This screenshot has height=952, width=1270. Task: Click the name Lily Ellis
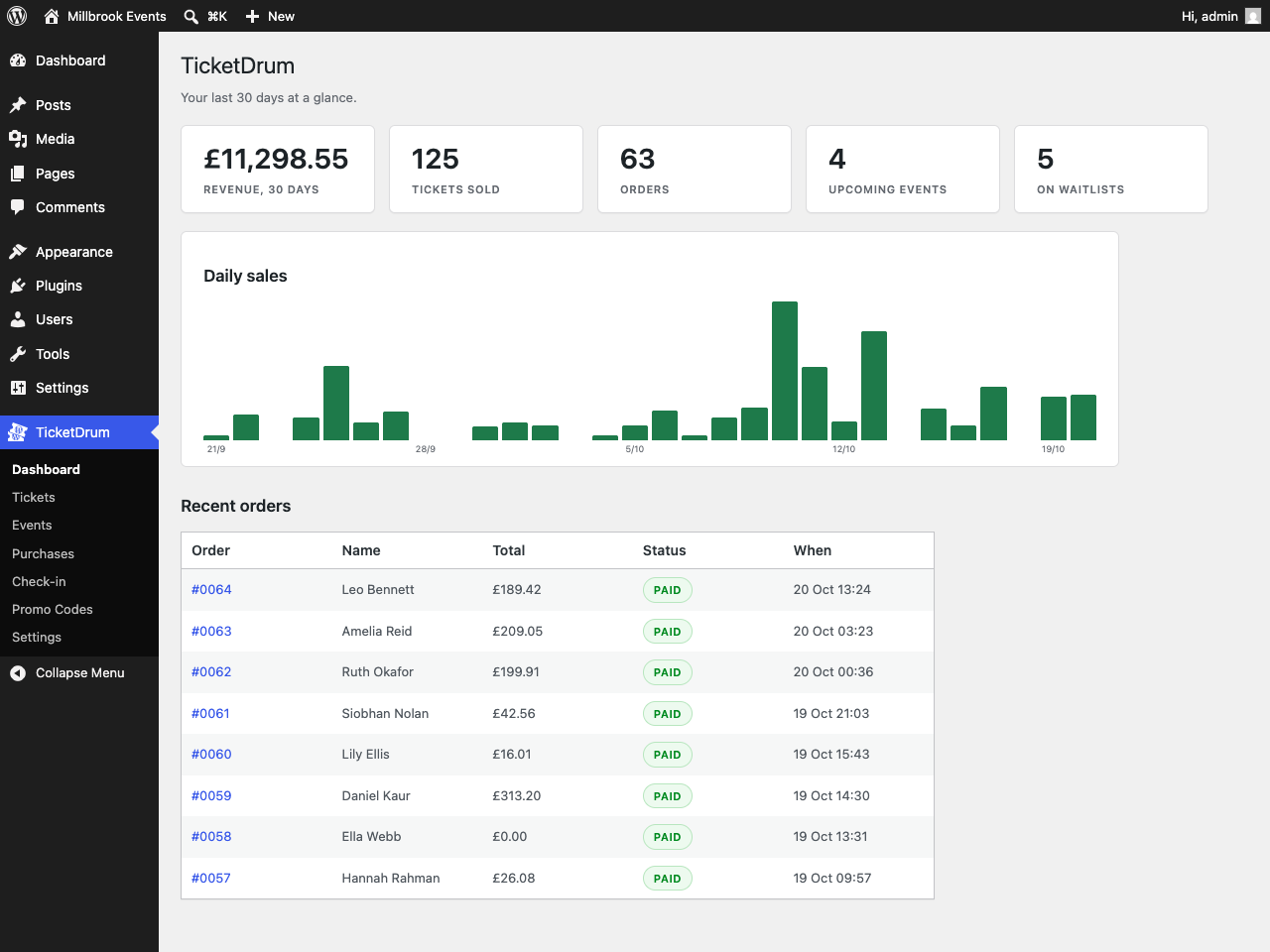[x=366, y=755]
